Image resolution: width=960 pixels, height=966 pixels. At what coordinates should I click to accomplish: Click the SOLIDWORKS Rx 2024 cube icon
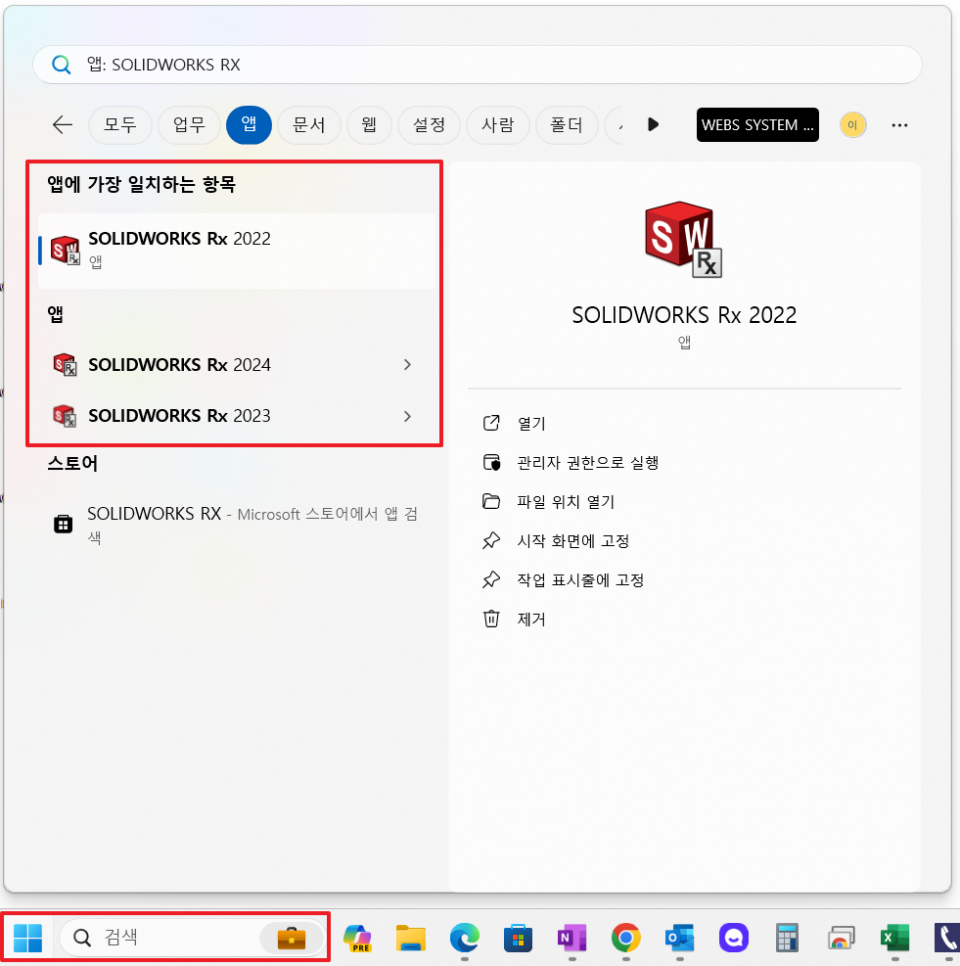[64, 365]
